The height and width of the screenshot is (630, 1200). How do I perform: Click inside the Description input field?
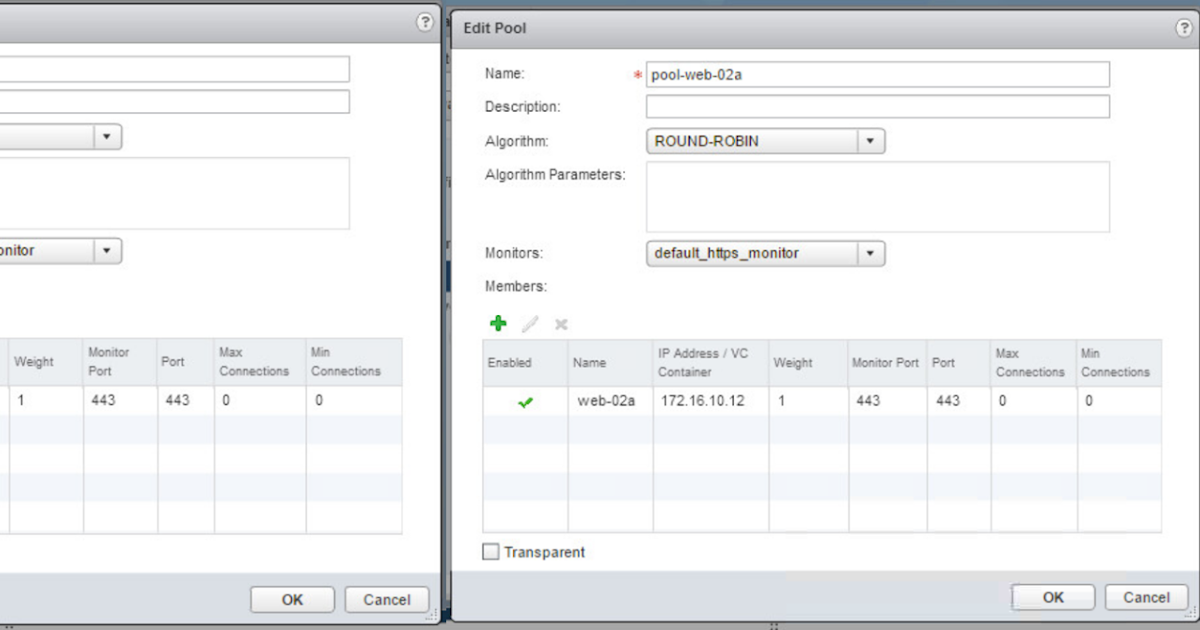pyautogui.click(x=877, y=106)
